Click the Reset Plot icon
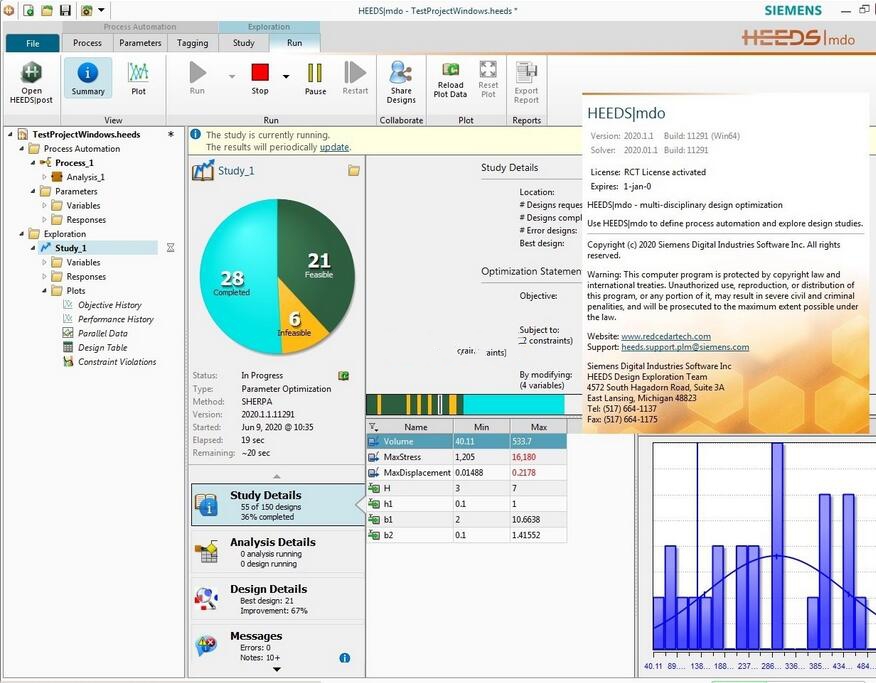 [488, 79]
